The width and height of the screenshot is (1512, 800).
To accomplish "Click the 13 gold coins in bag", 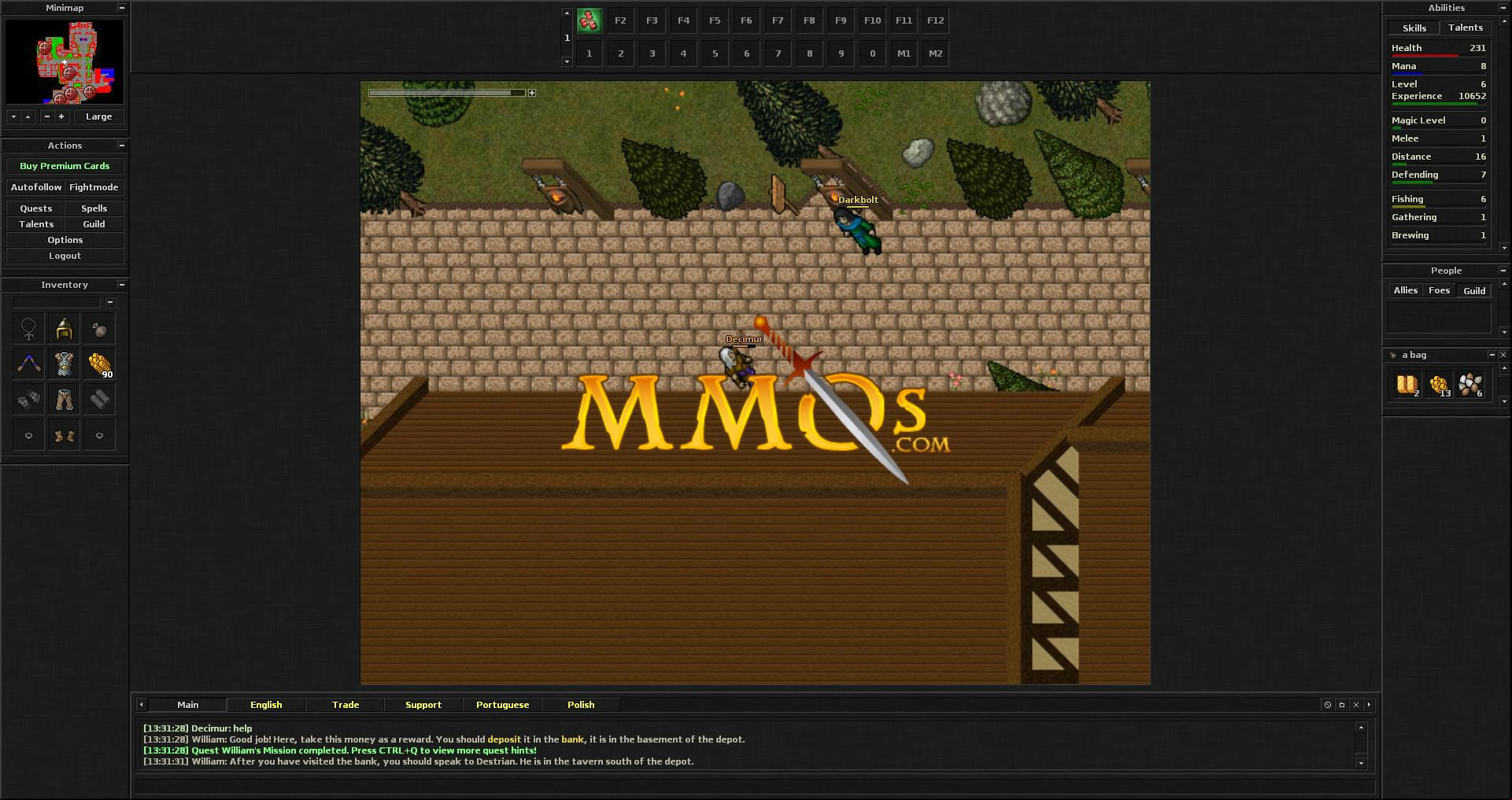I will tap(1439, 385).
